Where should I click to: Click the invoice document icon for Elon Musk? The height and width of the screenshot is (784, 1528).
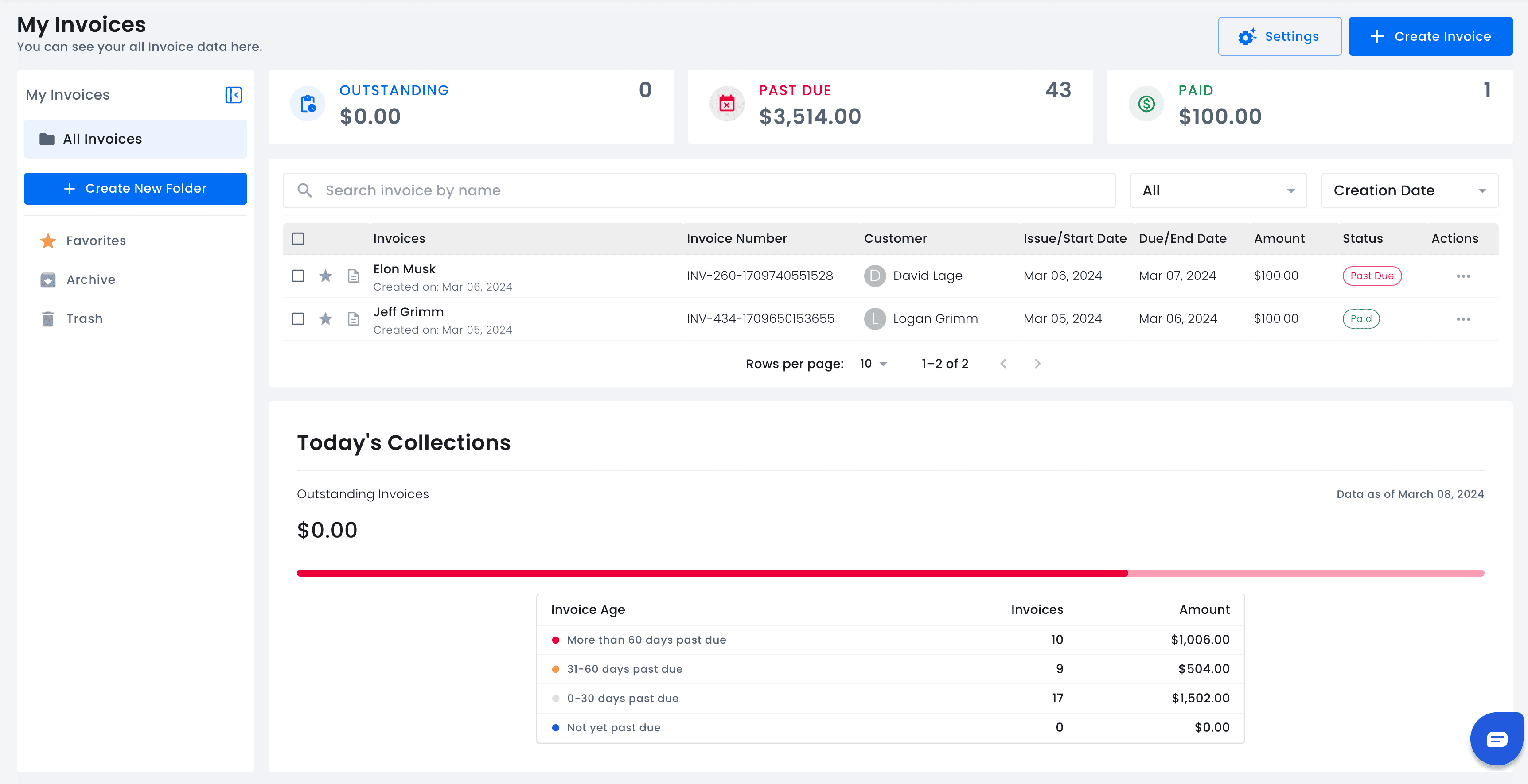click(353, 276)
